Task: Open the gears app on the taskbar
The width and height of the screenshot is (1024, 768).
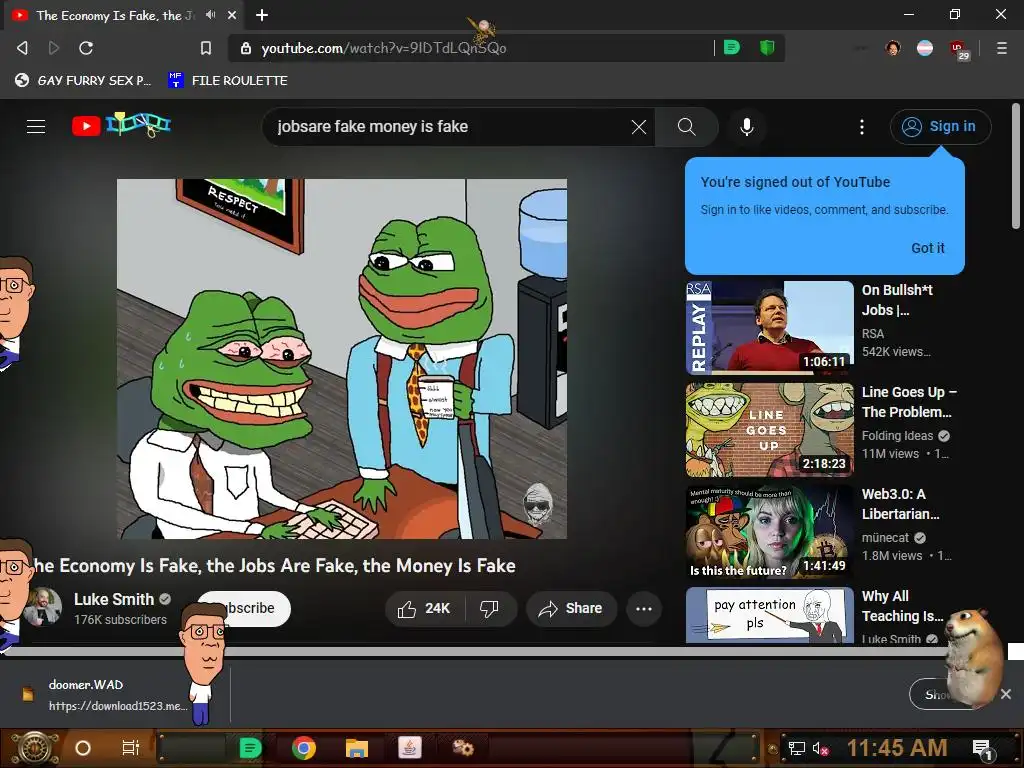Action: coord(463,748)
